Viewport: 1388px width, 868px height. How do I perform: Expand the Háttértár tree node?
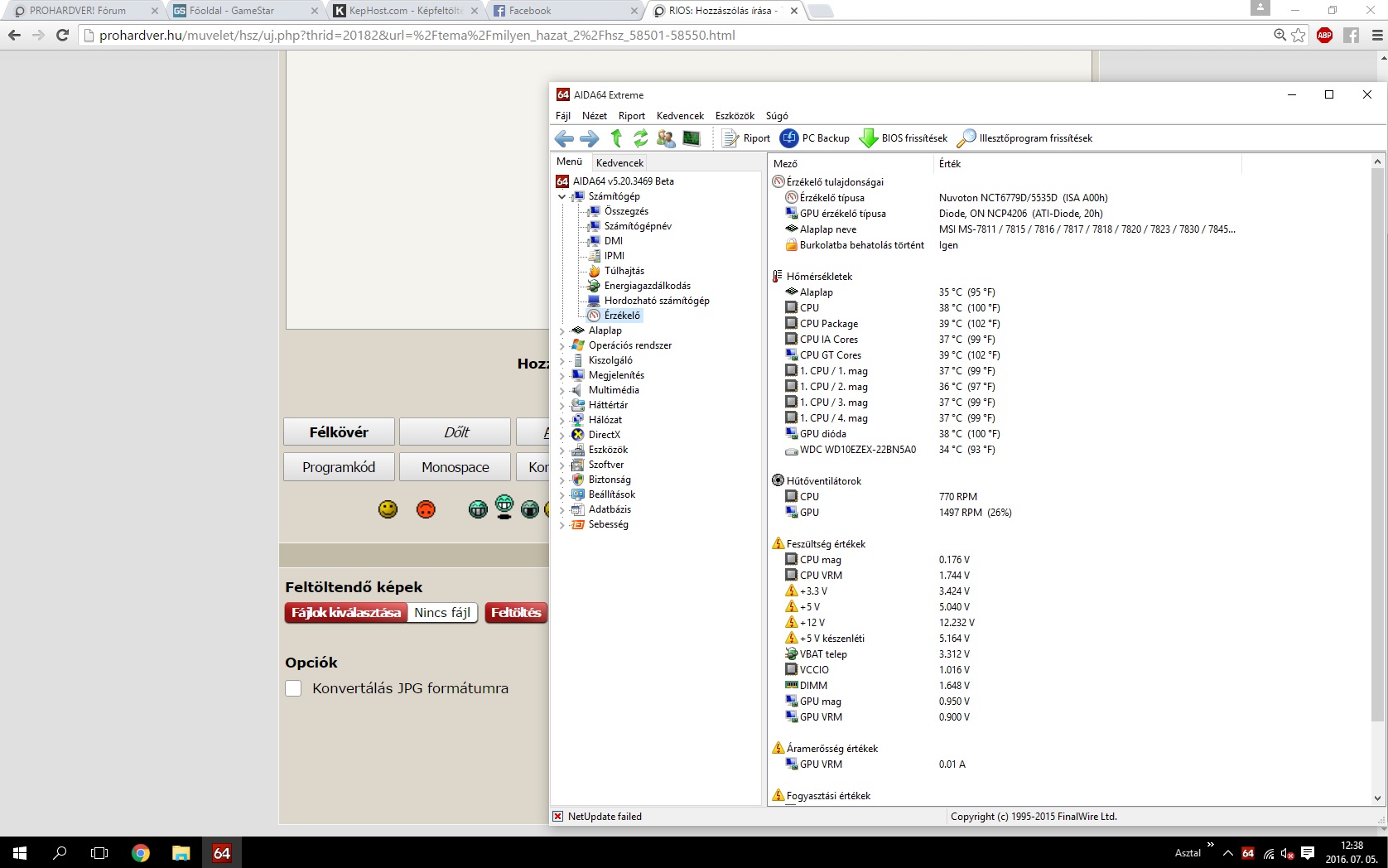click(562, 406)
